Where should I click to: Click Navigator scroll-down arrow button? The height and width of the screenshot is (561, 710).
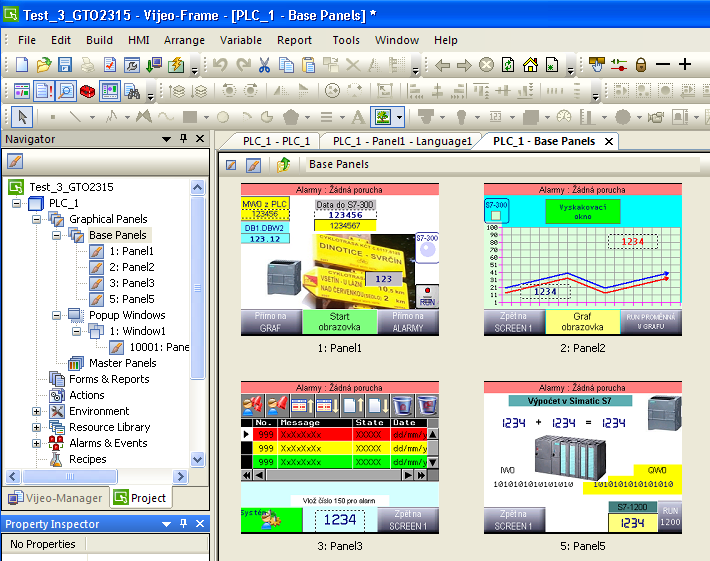[x=197, y=459]
